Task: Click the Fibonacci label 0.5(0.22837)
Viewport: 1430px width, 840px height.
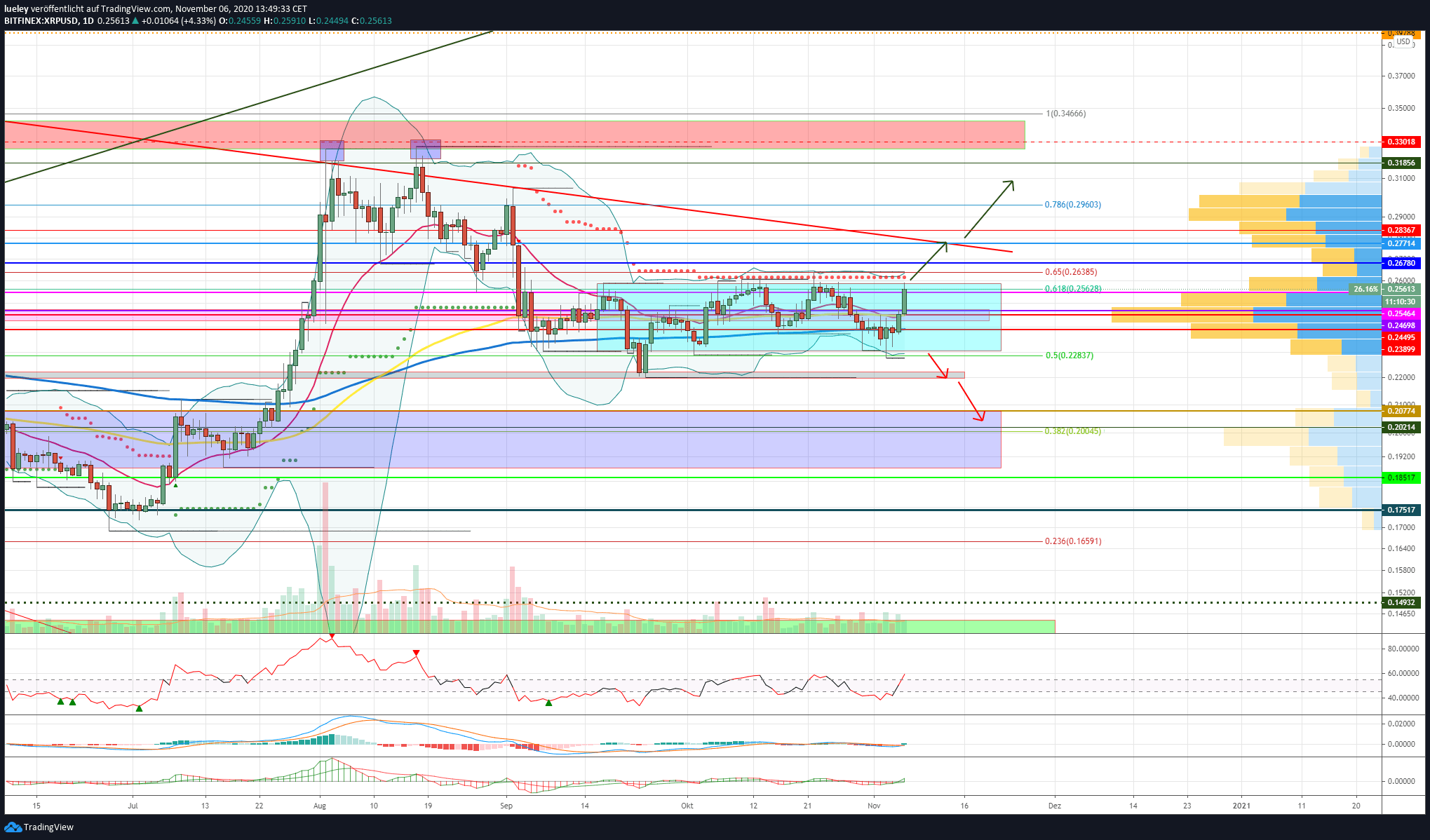Action: coord(1070,355)
